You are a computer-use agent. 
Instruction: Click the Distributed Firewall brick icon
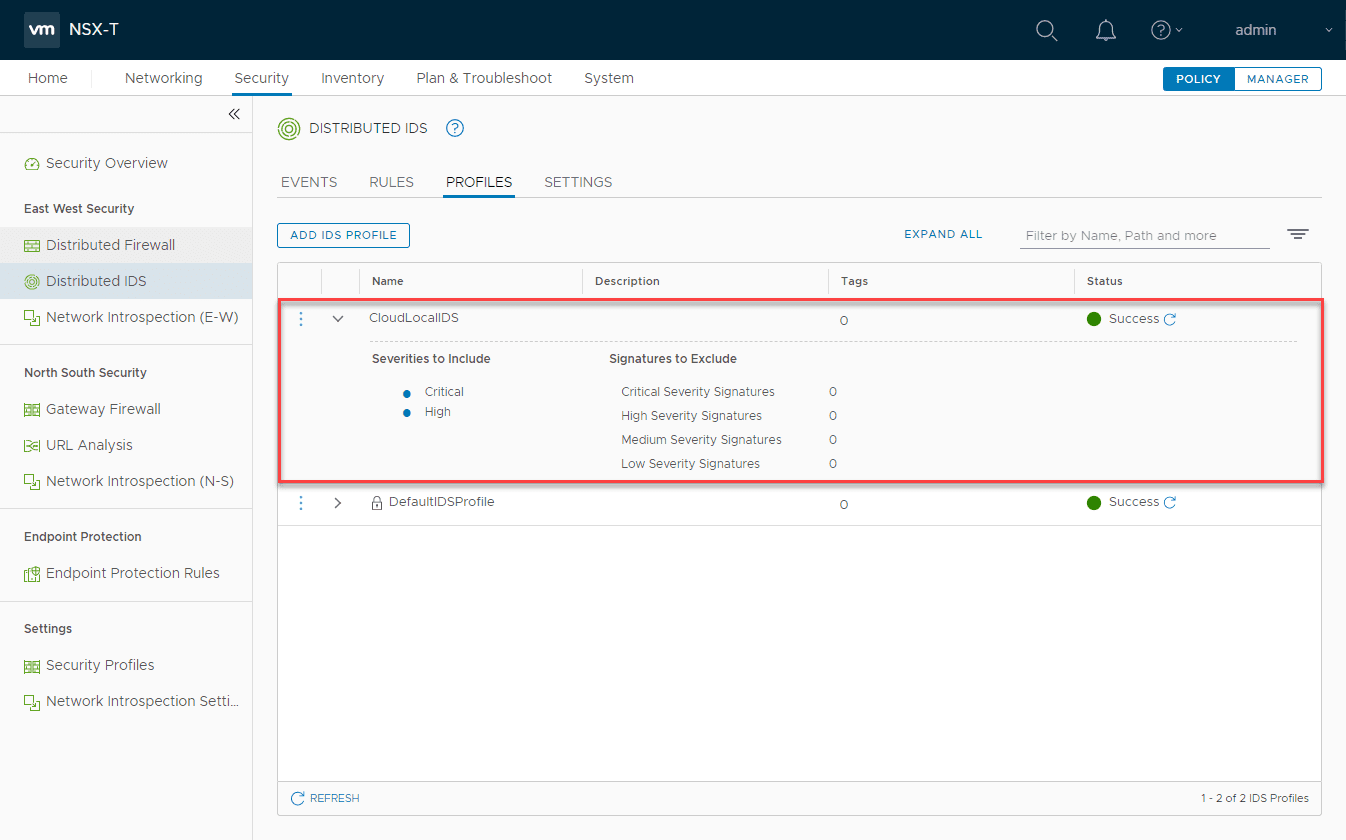coord(32,246)
